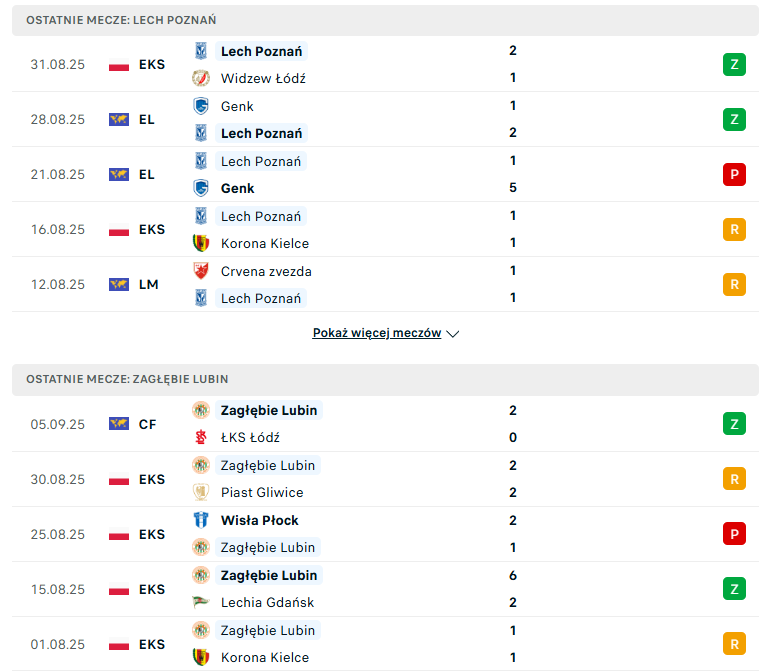Image resolution: width=765 pixels, height=672 pixels.
Task: Select the Ostatnie mecze: Zagłębie Lubin header
Action: [x=385, y=379]
